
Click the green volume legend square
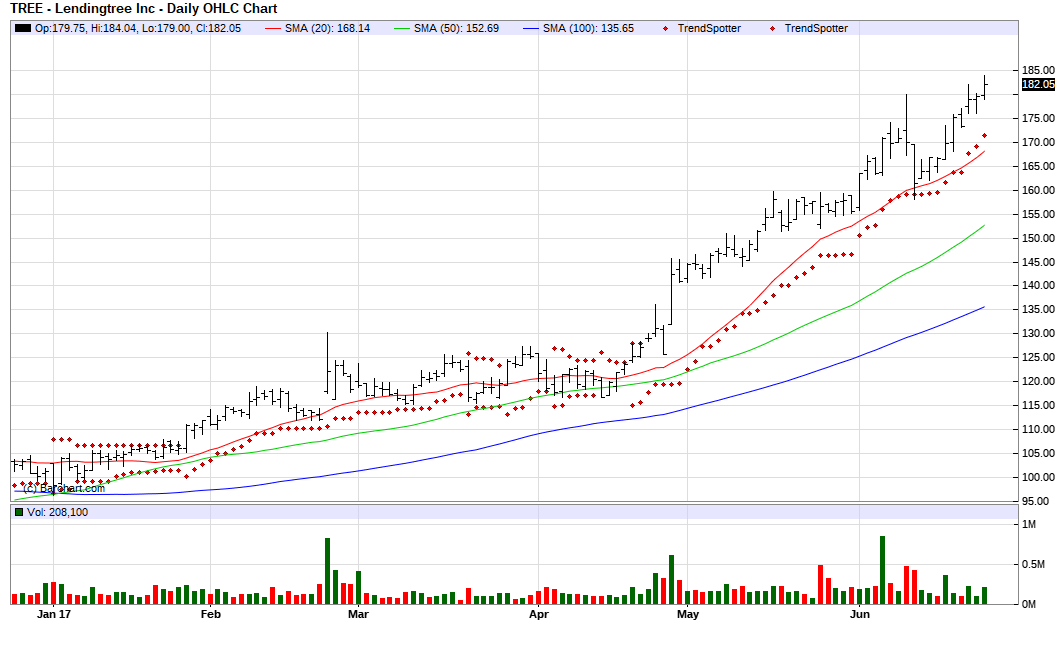[x=19, y=512]
